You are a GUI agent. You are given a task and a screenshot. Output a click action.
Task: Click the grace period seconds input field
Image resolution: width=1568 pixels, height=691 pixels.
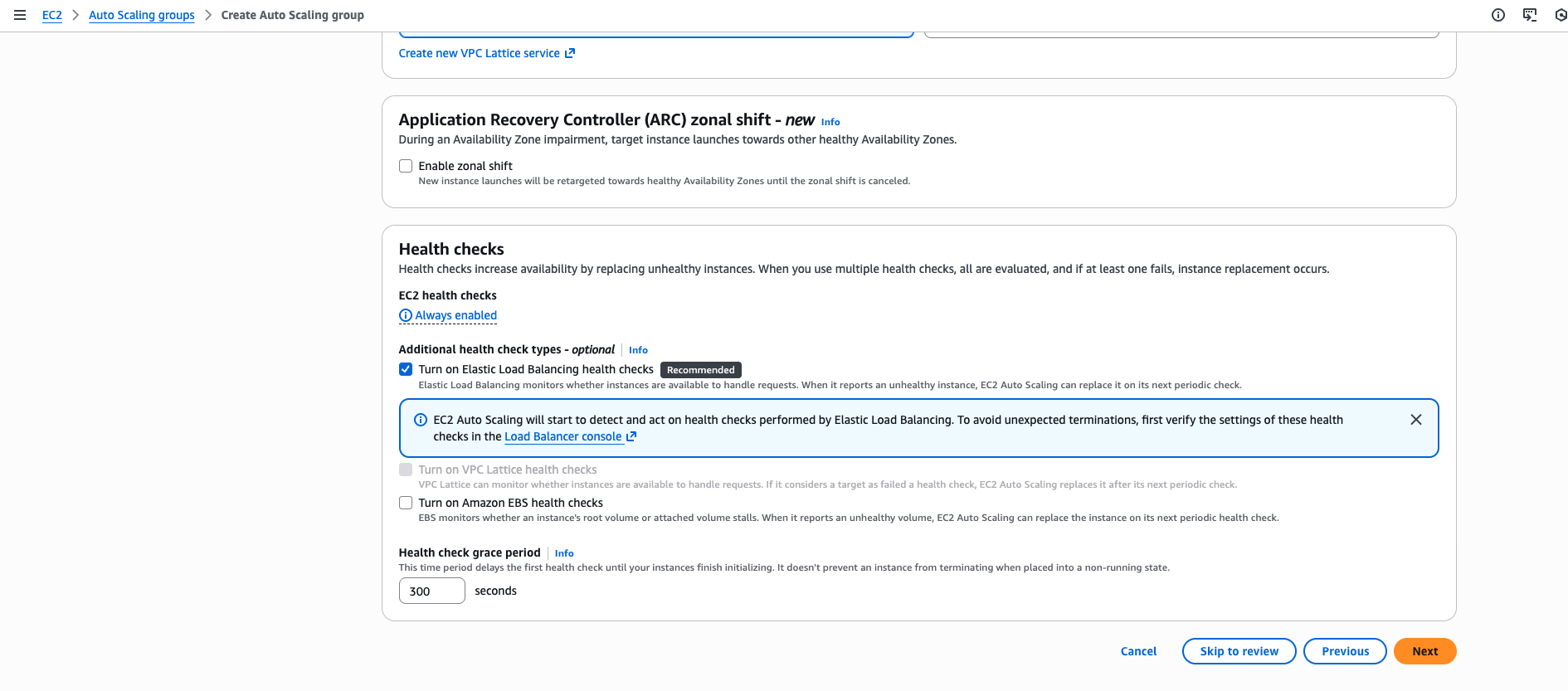[432, 591]
